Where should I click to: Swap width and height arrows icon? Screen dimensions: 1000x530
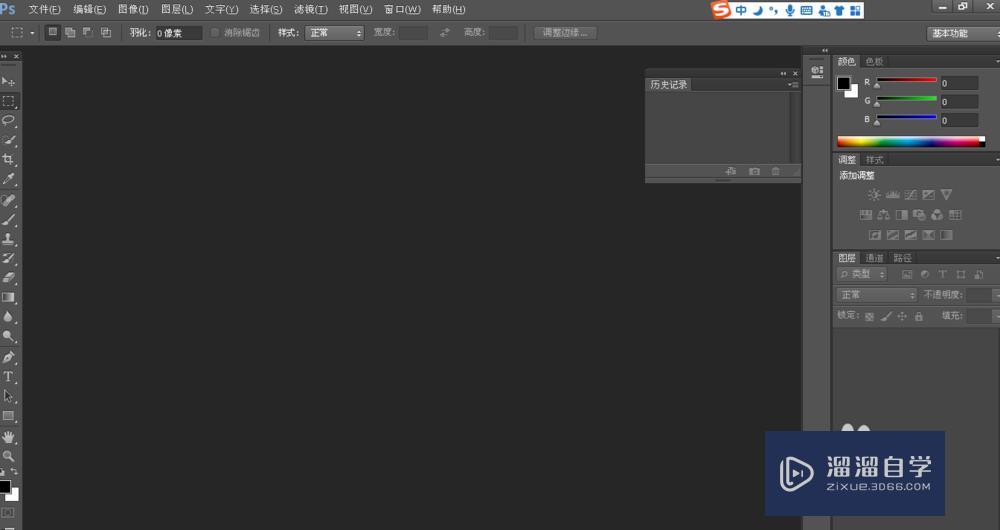445,33
